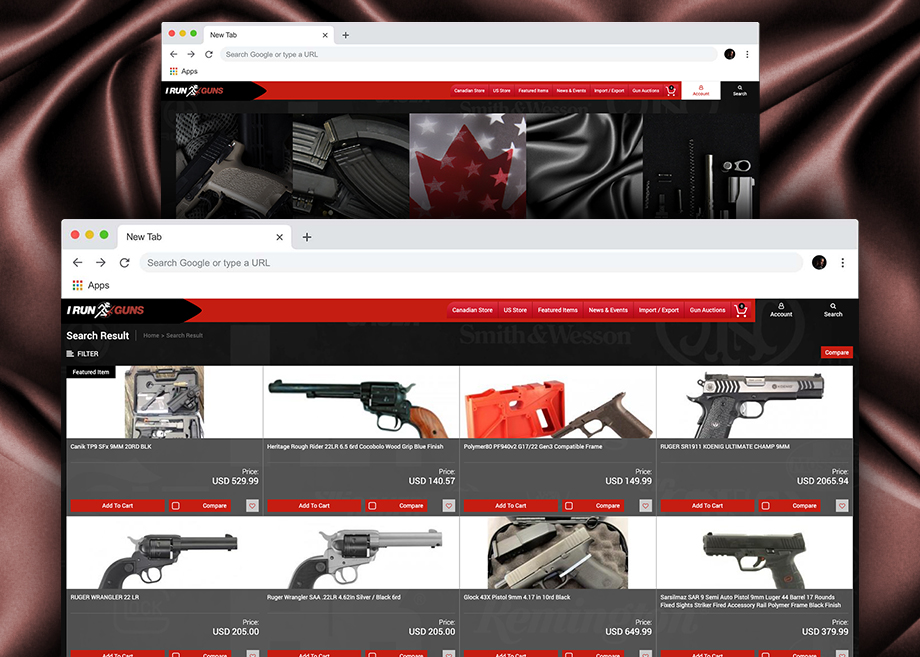Favorite the Ruger SR1911 Koenig with heart icon
The image size is (920, 657).
pos(842,506)
